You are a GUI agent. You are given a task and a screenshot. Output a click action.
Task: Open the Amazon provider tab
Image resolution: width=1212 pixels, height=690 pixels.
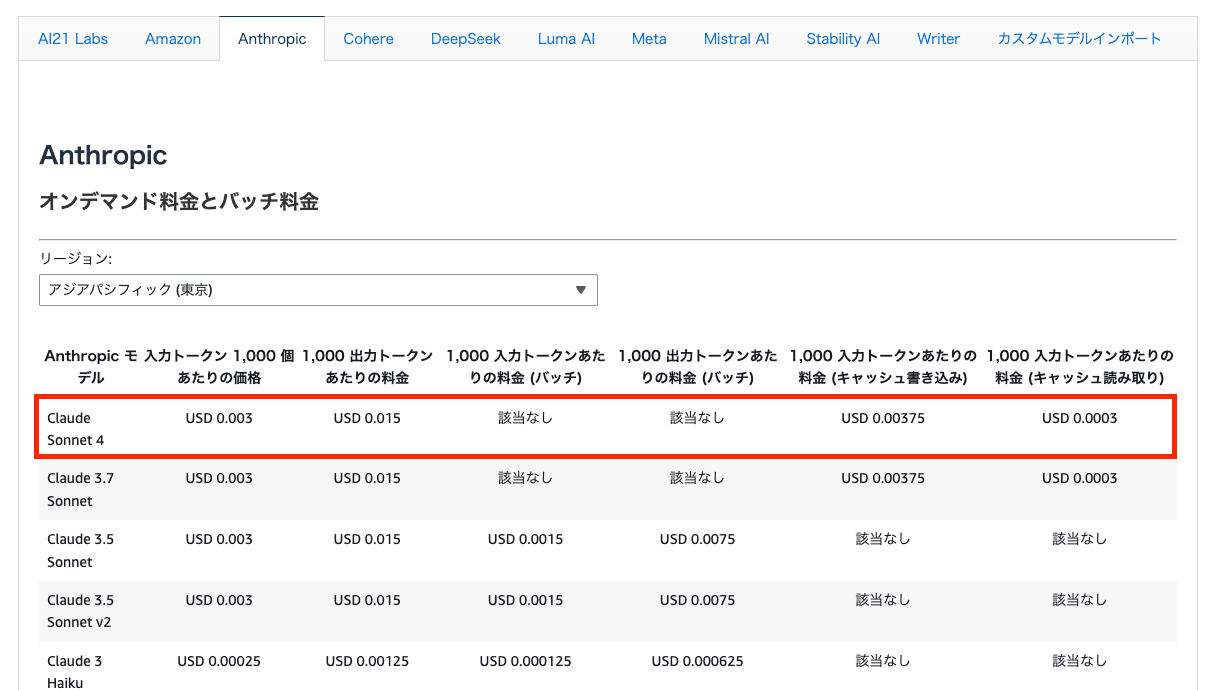[173, 39]
